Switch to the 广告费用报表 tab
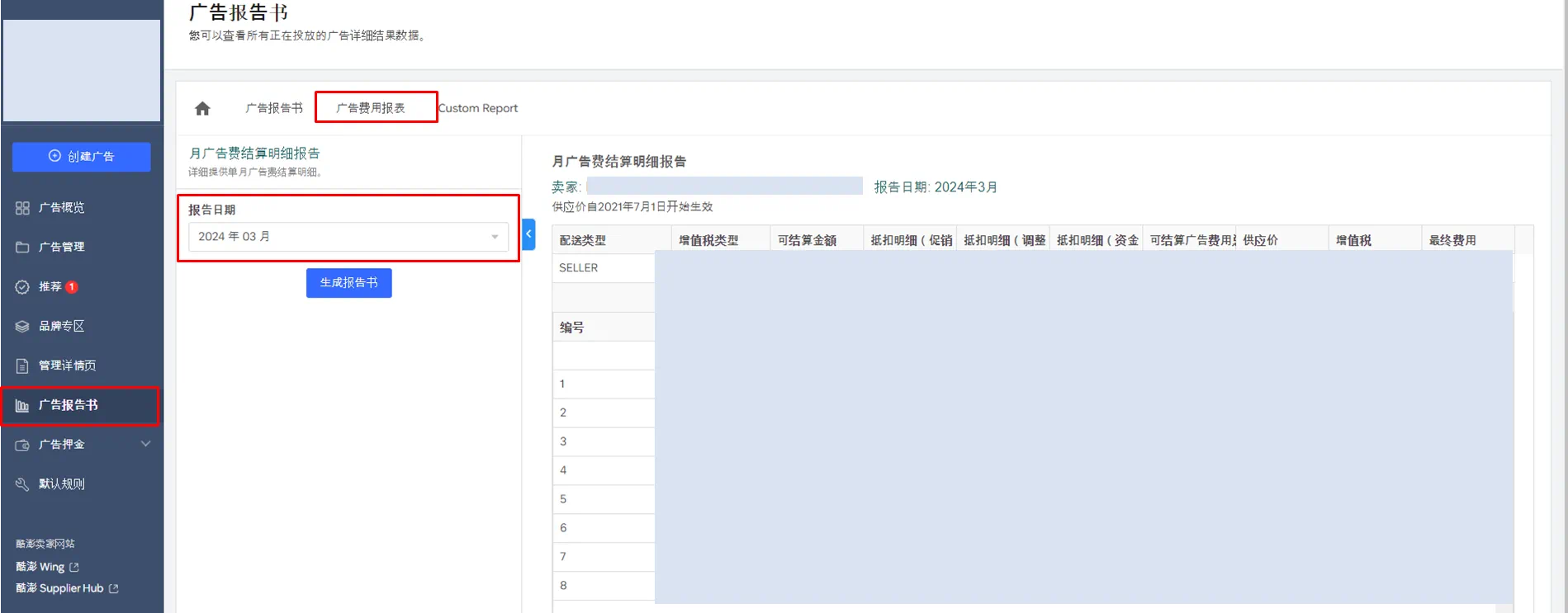 (371, 108)
